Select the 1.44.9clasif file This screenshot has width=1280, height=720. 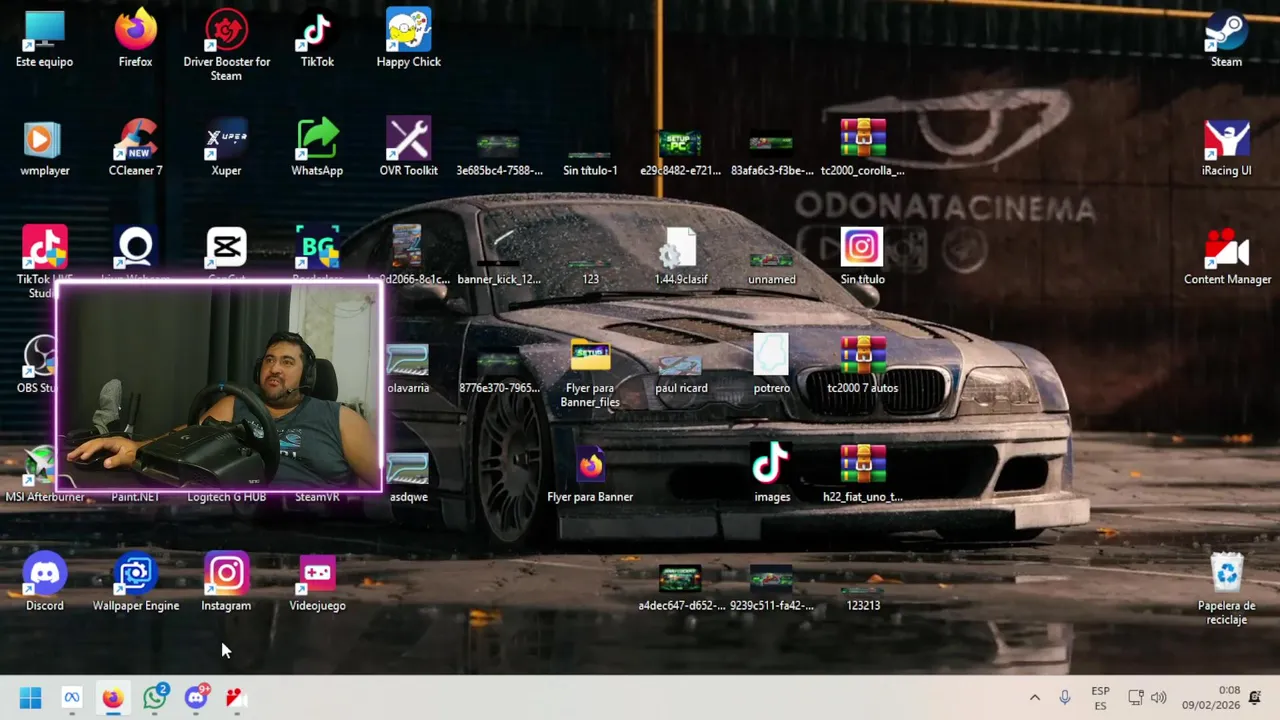click(x=681, y=256)
